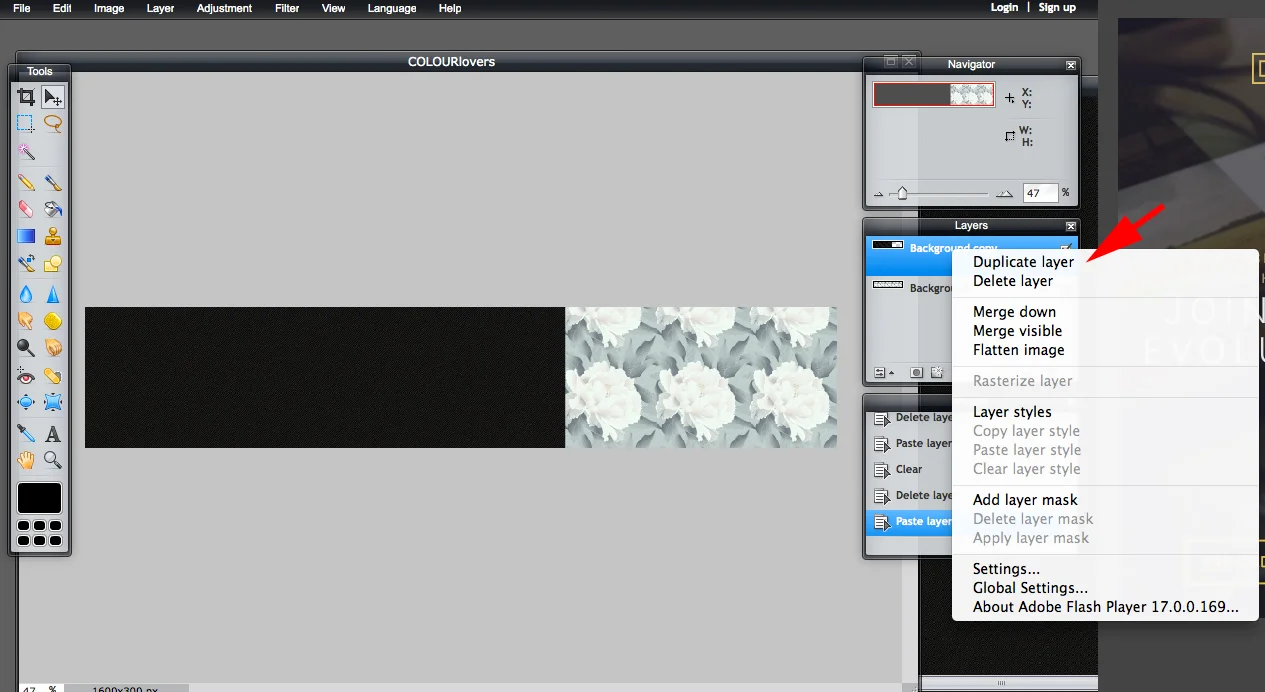This screenshot has height=692, width=1265.
Task: Click About Adobe Flash Player entry
Action: (1105, 607)
